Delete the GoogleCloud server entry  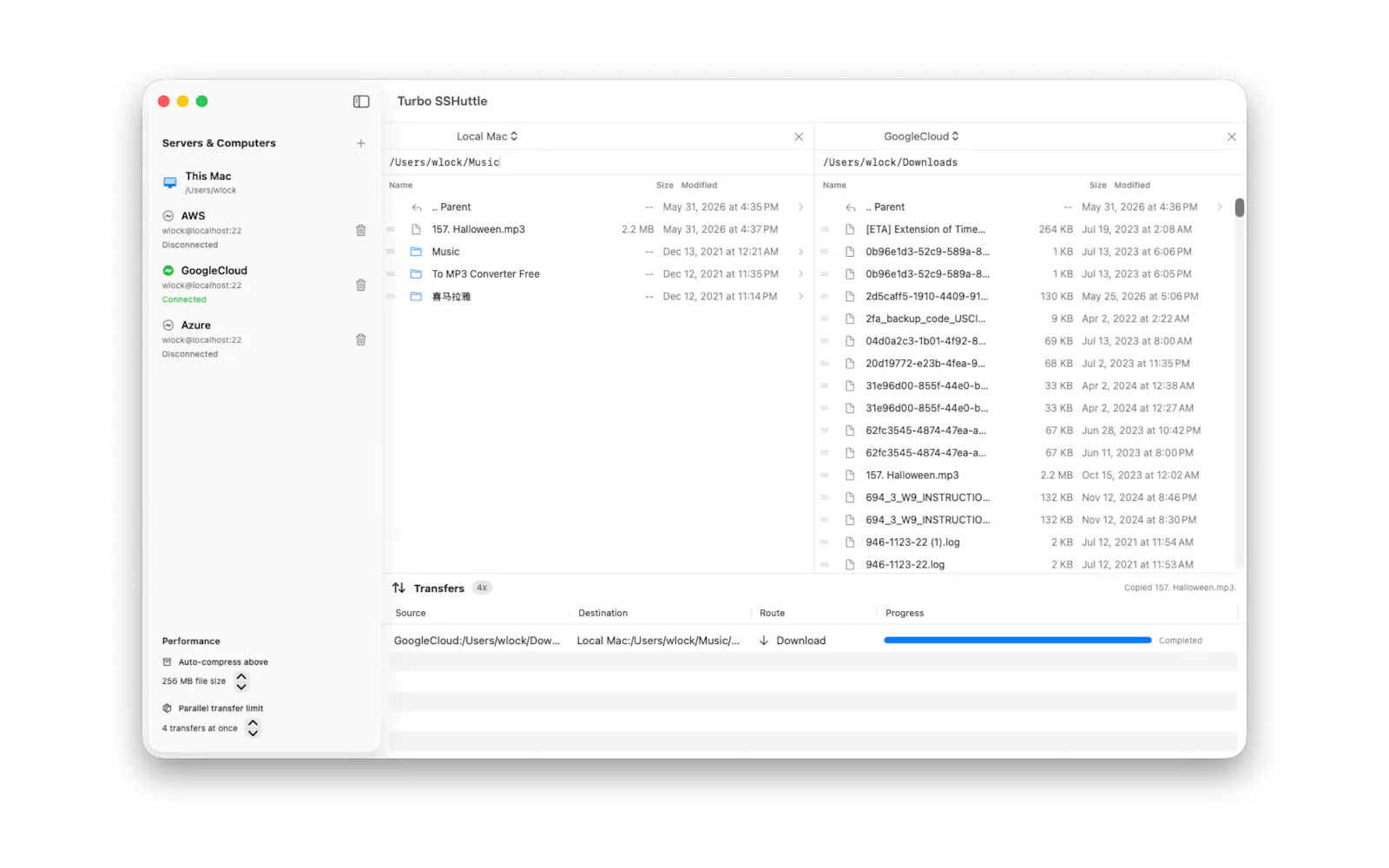(361, 285)
